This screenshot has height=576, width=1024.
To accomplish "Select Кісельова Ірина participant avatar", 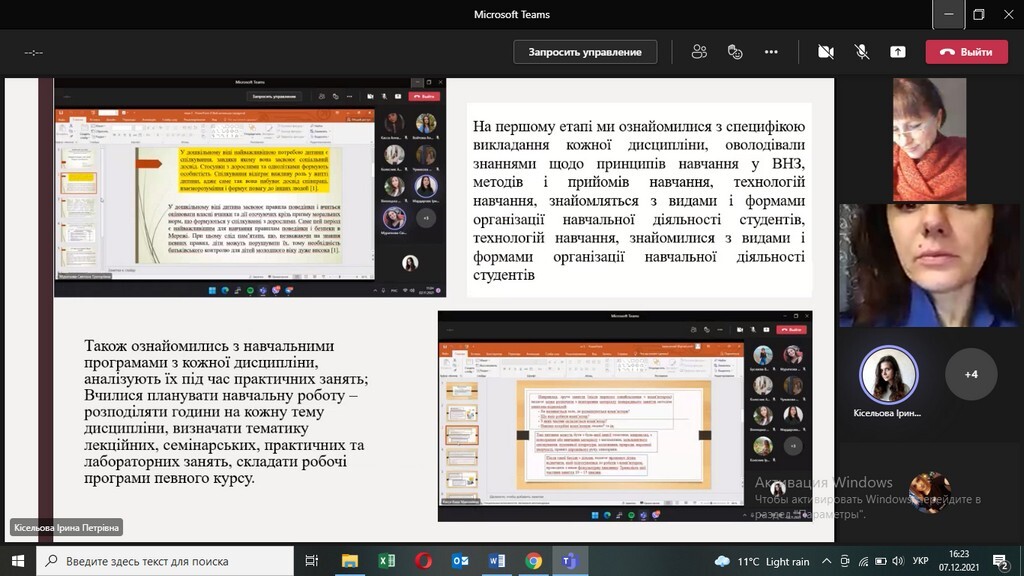I will (x=888, y=375).
